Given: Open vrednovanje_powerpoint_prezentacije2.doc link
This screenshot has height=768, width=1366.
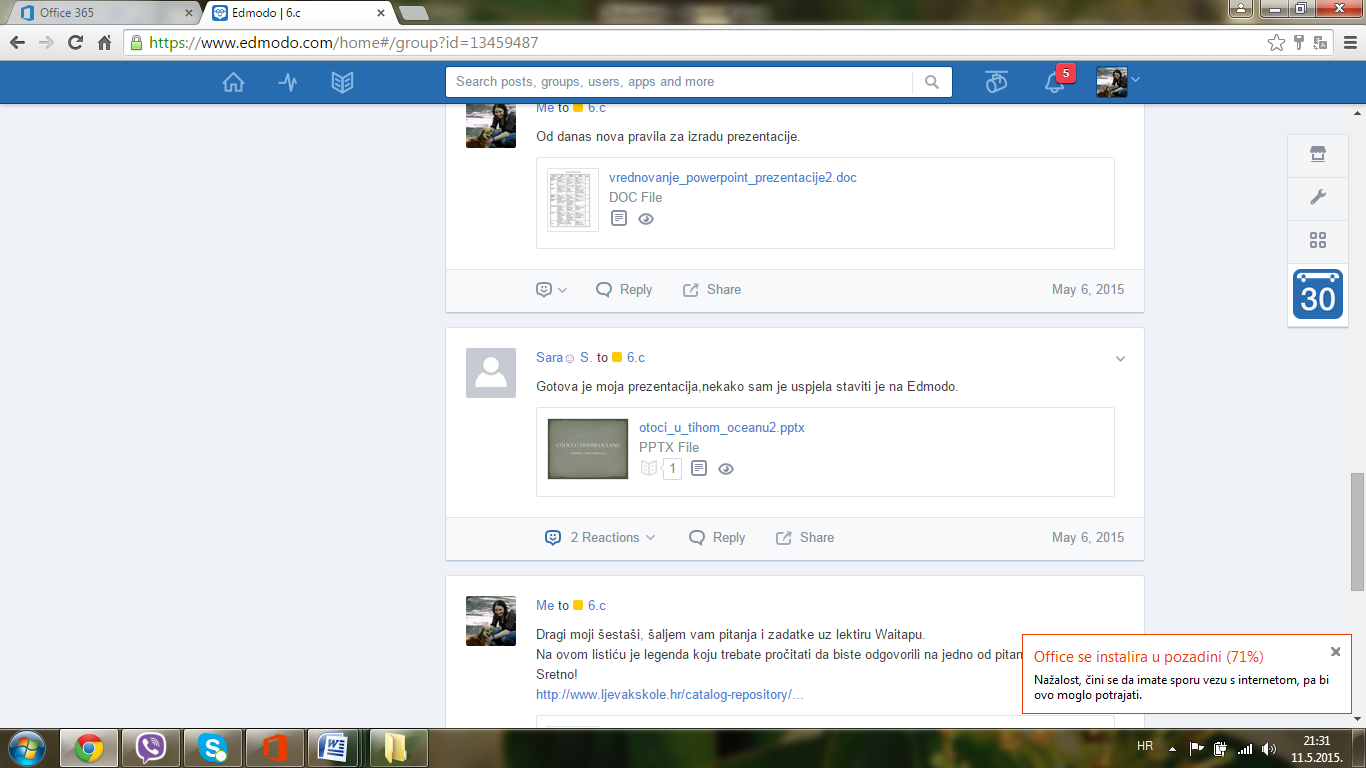Looking at the screenshot, I should (x=733, y=178).
